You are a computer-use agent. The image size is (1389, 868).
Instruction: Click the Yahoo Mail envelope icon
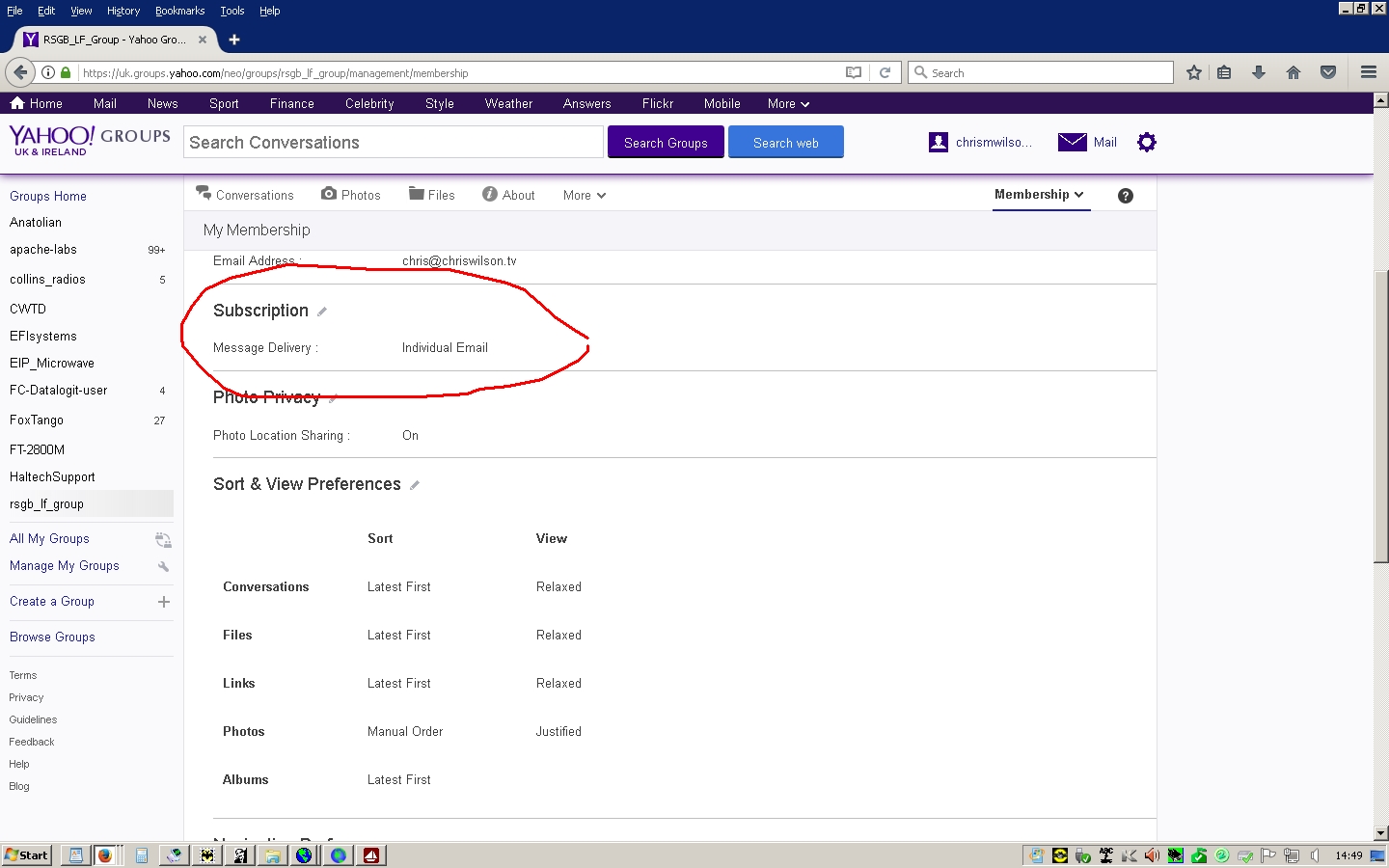1072,143
